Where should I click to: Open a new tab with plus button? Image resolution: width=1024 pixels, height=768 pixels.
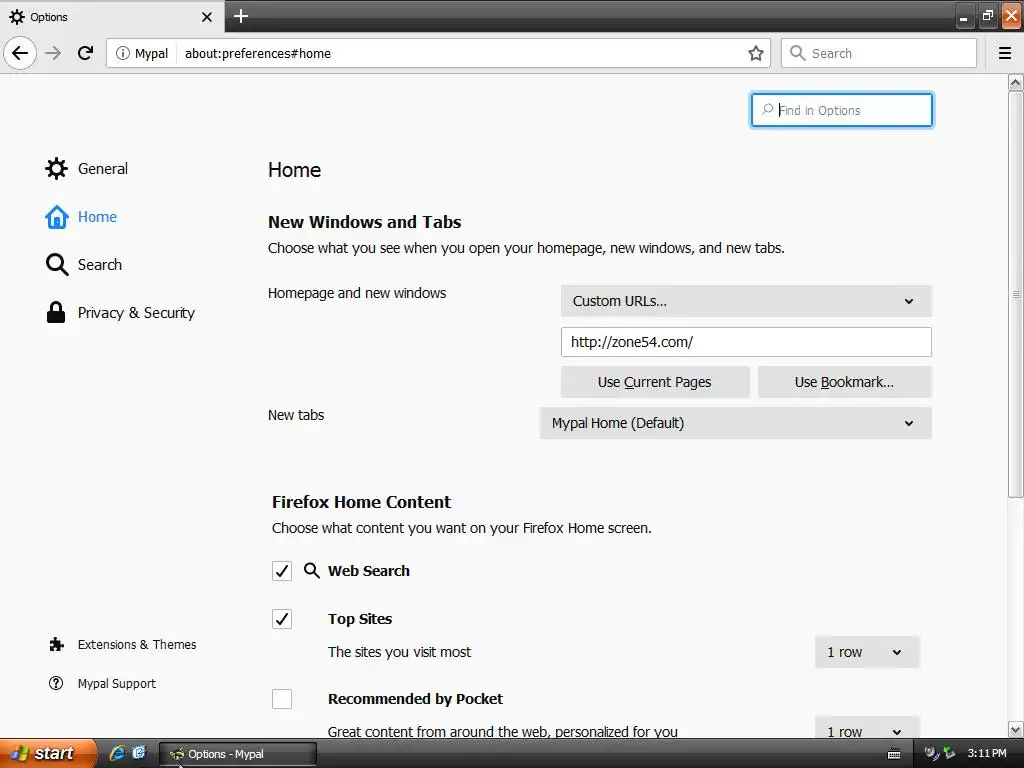tap(241, 16)
